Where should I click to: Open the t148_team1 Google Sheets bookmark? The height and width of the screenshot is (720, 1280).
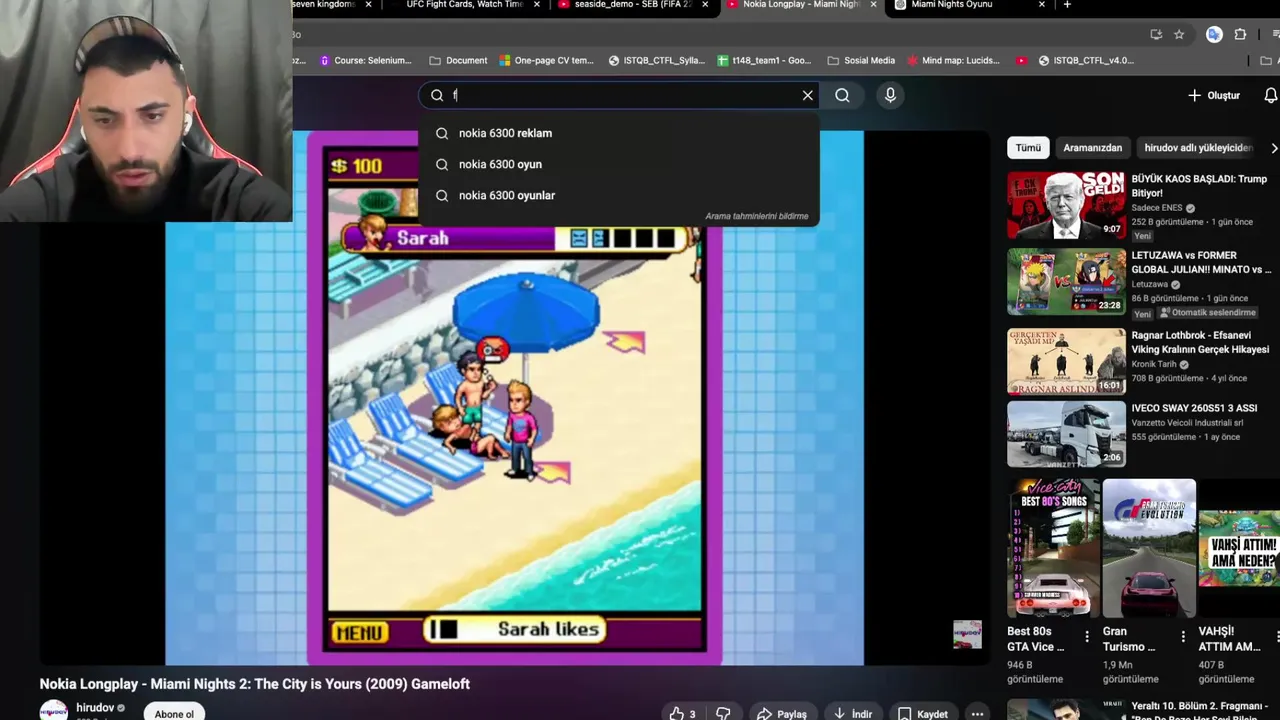(x=764, y=60)
